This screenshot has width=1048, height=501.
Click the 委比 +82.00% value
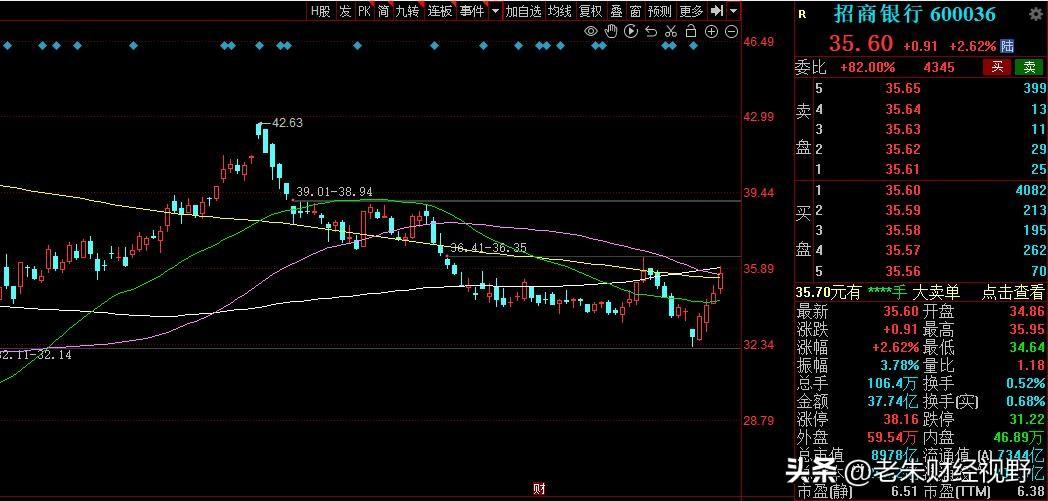click(868, 67)
